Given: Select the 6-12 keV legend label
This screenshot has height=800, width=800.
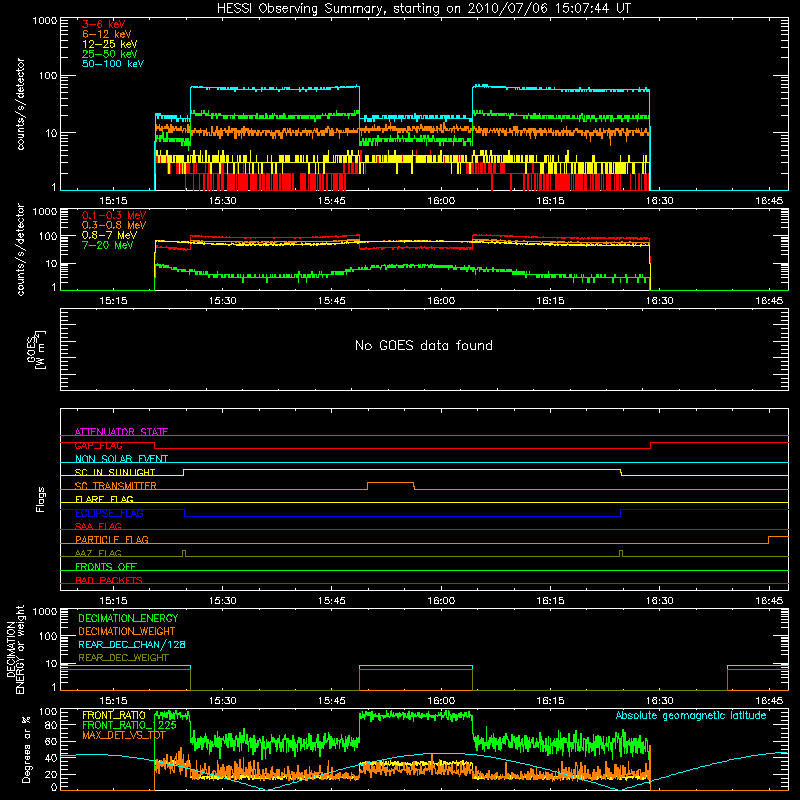Looking at the screenshot, I should (x=107, y=34).
